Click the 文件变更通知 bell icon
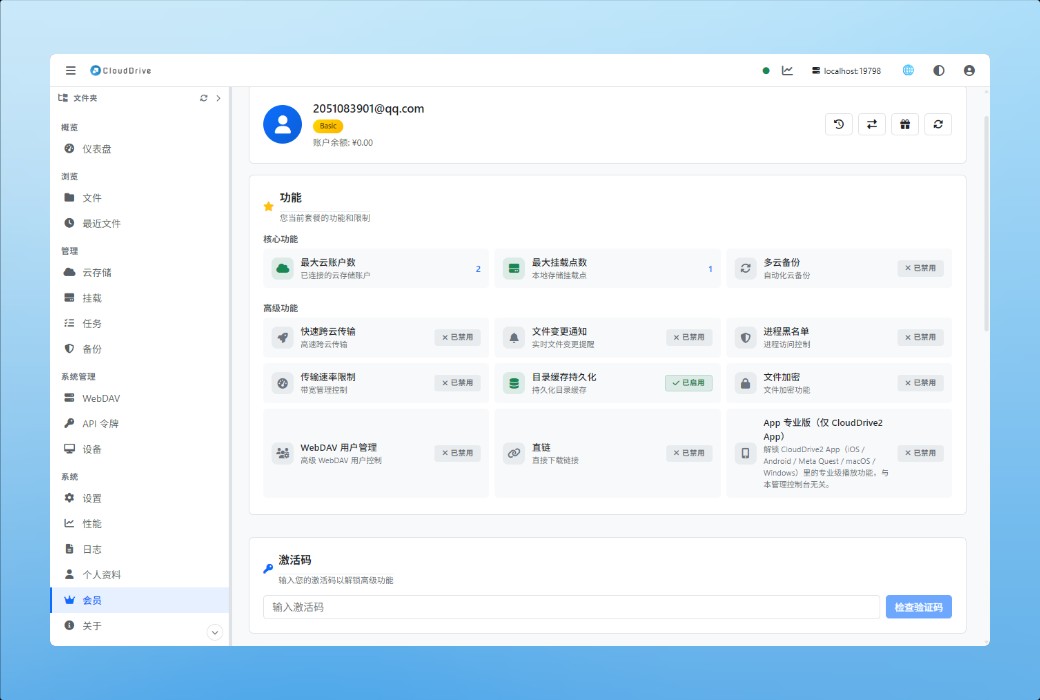This screenshot has width=1040, height=700. point(513,337)
